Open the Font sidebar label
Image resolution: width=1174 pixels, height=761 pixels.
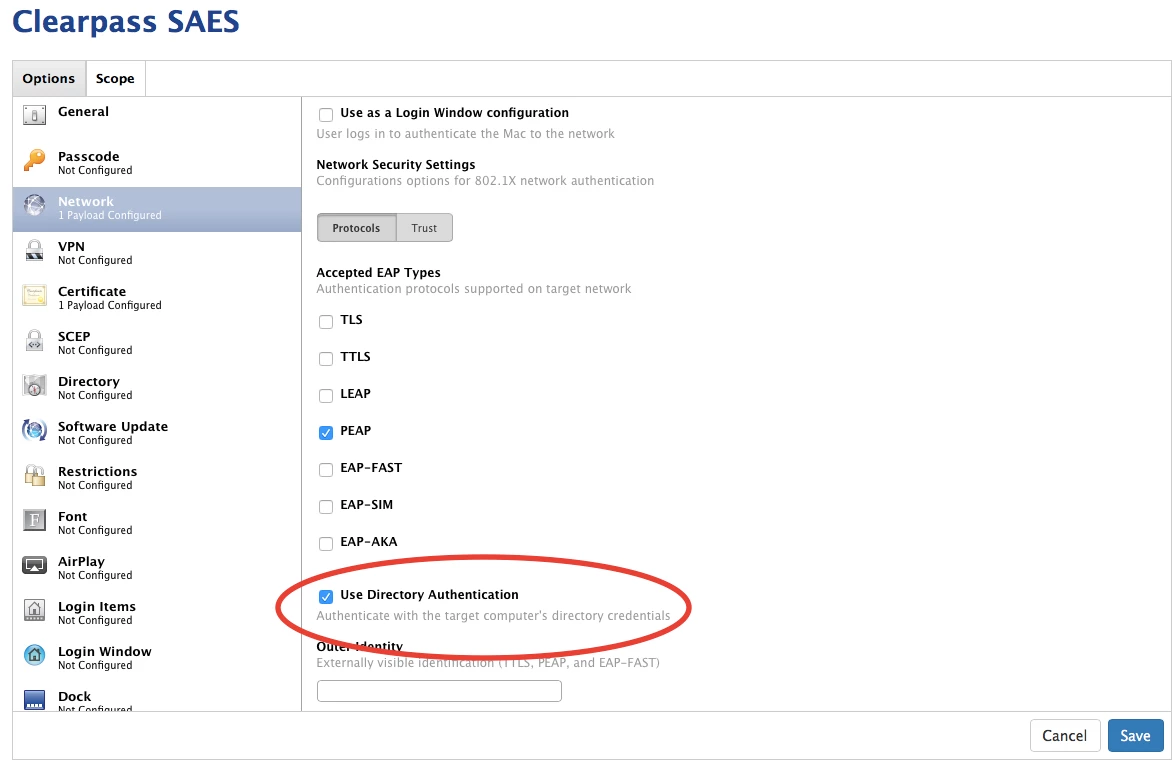pos(73,516)
